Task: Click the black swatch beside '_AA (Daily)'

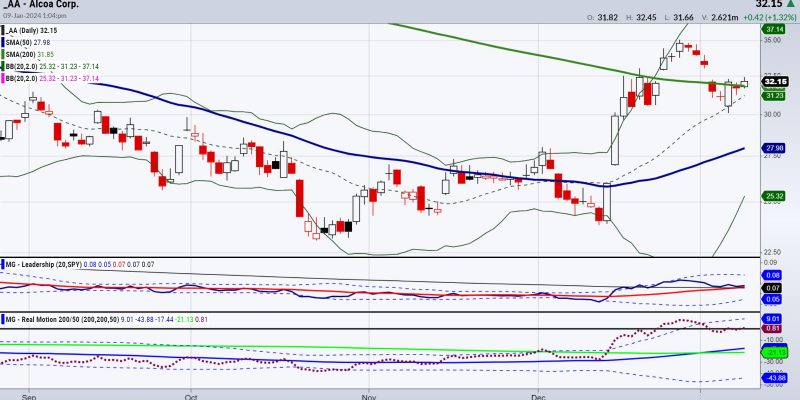Action: 2,31
